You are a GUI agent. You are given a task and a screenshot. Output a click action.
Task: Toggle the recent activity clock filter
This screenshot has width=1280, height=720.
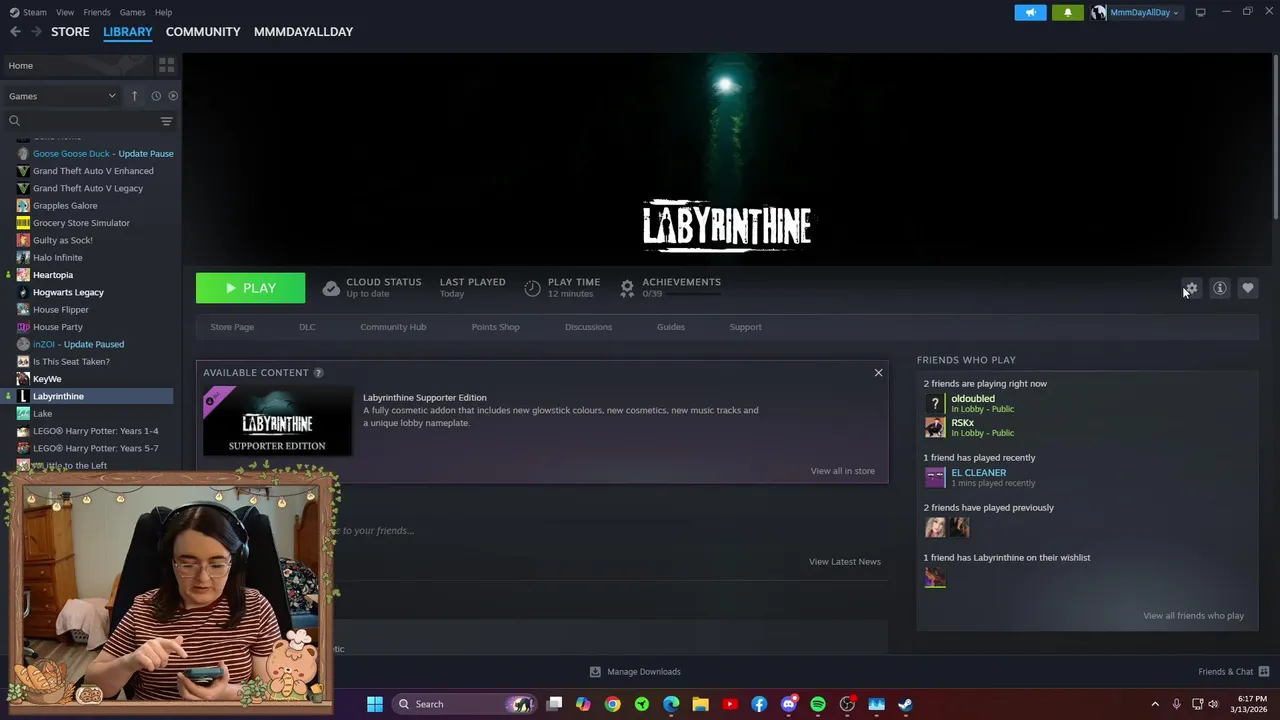156,96
